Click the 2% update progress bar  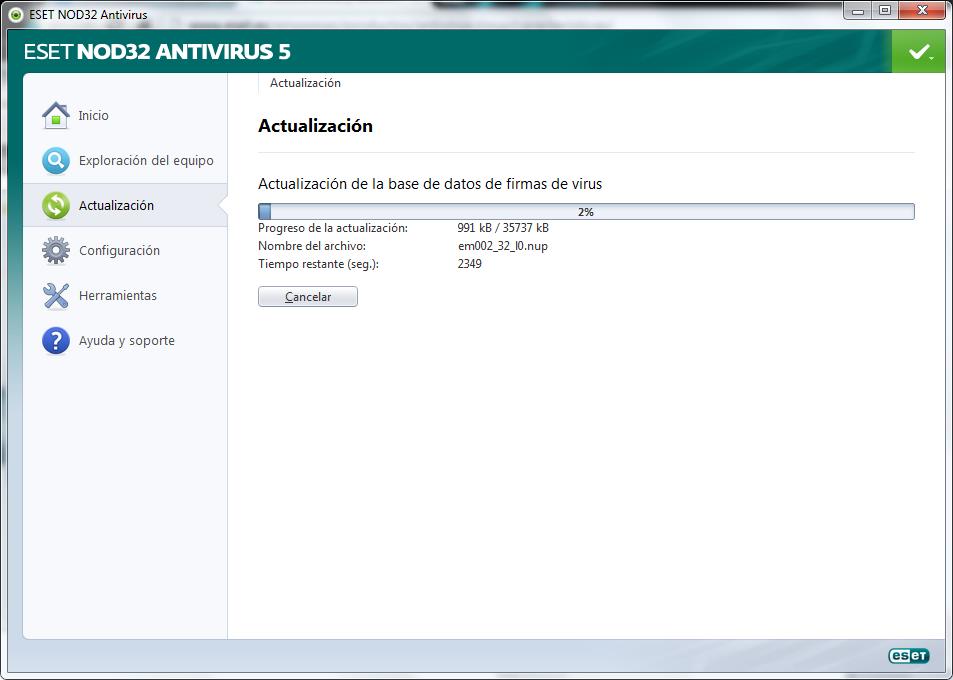(586, 211)
